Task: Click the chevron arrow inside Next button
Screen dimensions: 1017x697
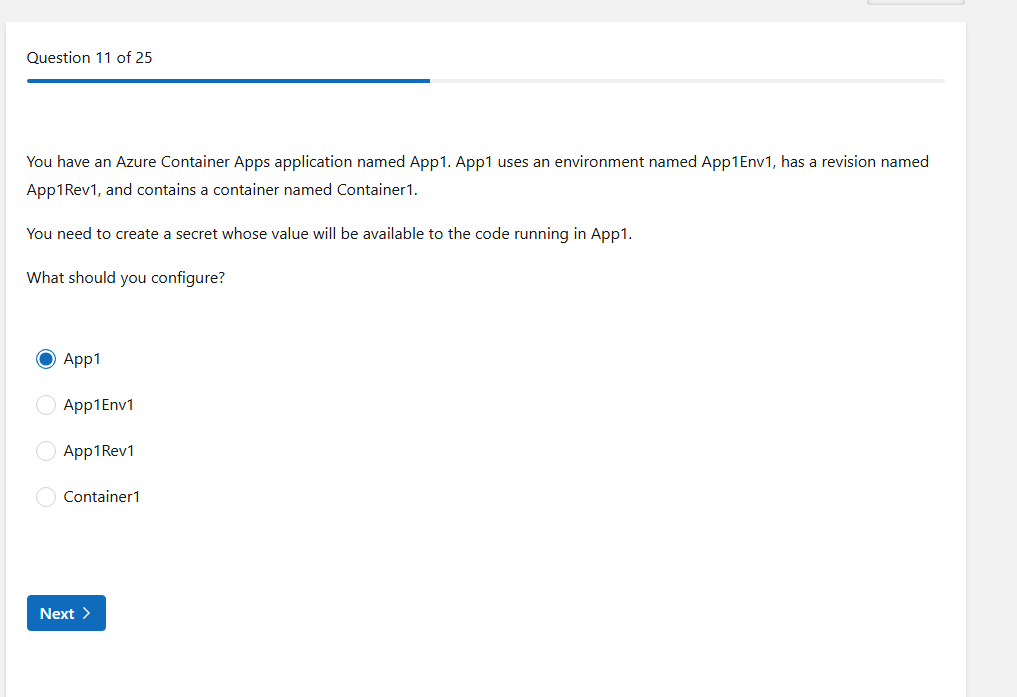Action: pos(87,613)
